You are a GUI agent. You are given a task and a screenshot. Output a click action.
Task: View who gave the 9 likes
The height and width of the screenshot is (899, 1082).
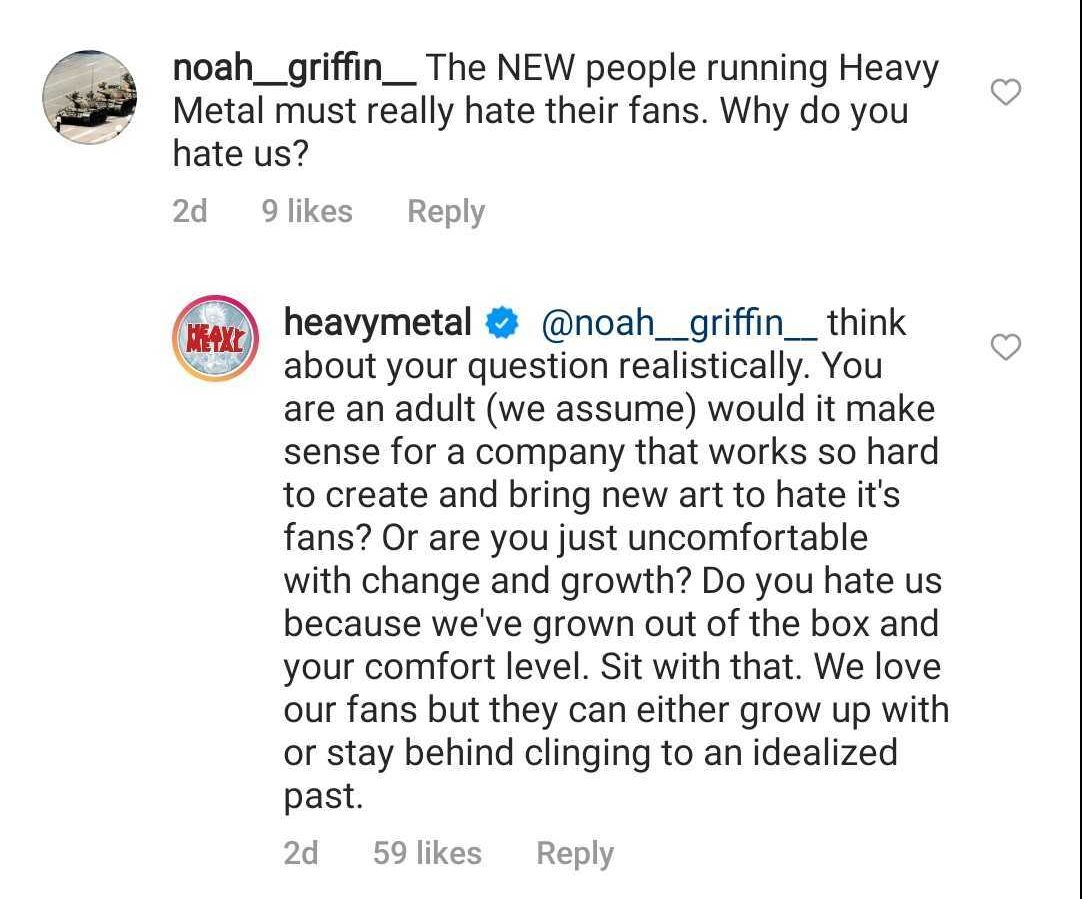point(307,211)
